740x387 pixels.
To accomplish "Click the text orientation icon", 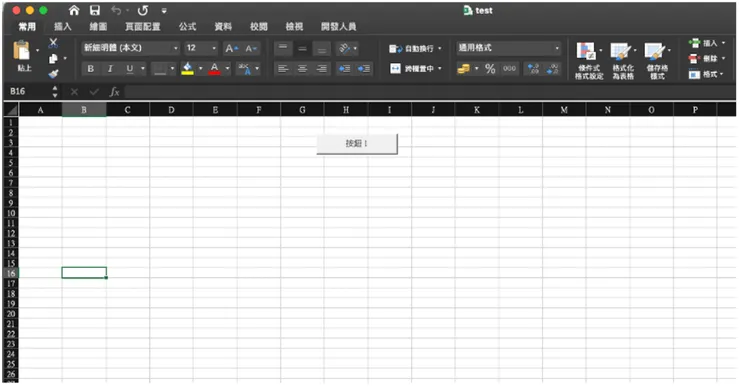I will point(344,48).
